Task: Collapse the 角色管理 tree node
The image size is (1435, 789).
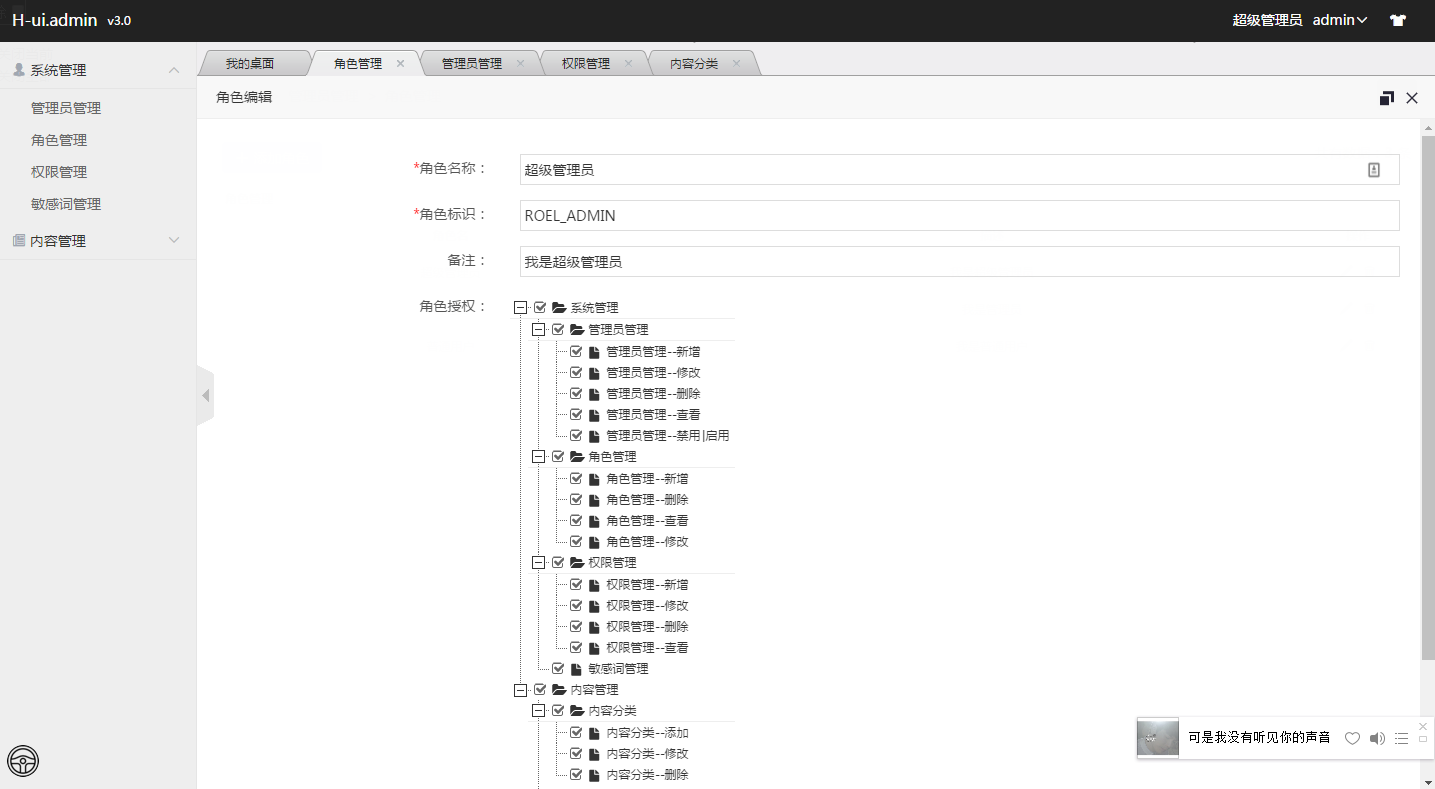Action: (x=538, y=456)
